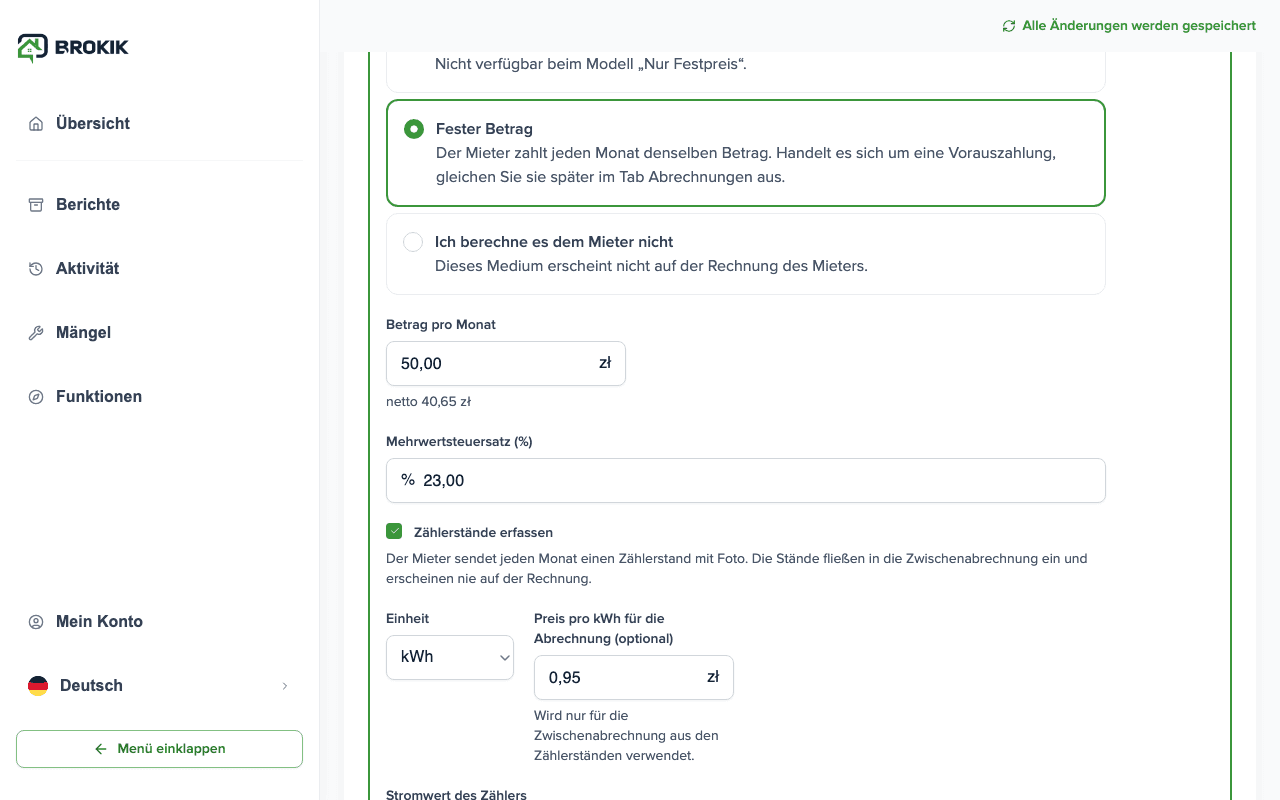Click the 'Betrag pro Monat' label
The height and width of the screenshot is (800, 1280).
441,325
